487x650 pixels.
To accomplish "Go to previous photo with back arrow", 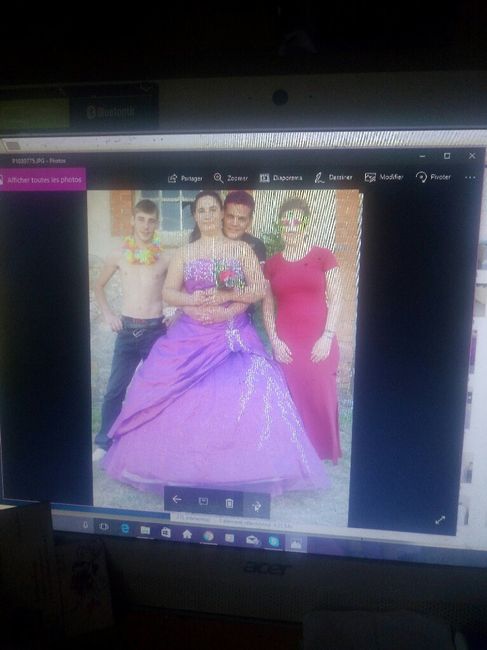I will [177, 499].
